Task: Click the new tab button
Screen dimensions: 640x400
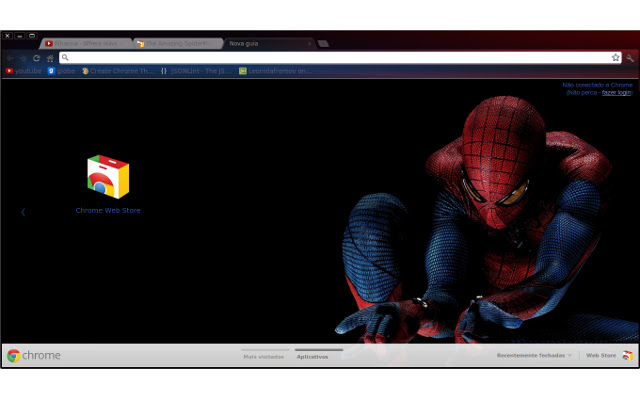Action: click(x=322, y=44)
